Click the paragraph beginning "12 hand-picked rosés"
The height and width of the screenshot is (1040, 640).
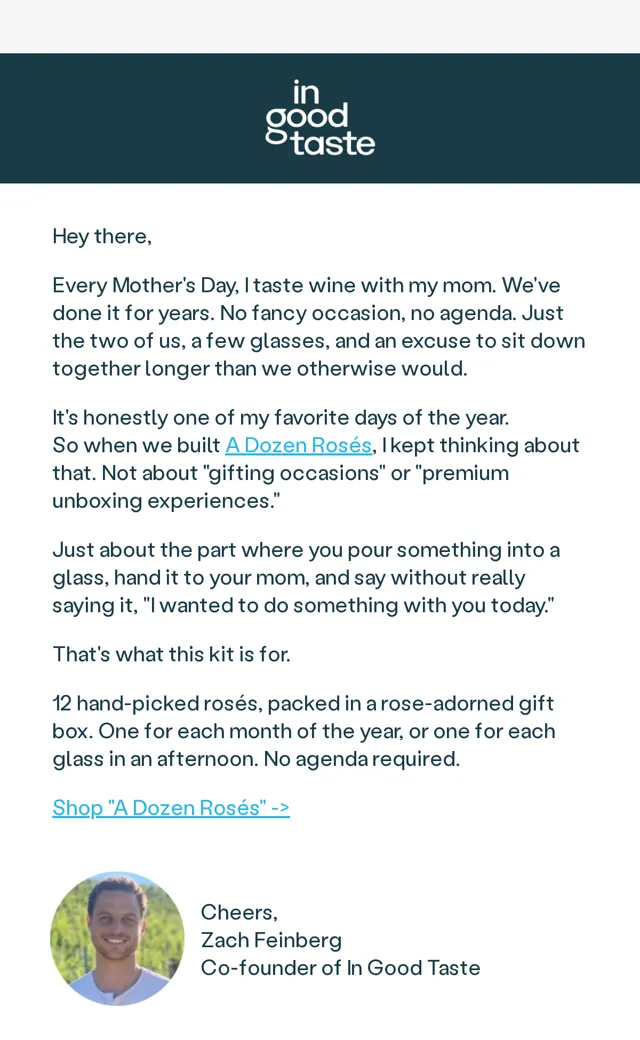pos(304,731)
